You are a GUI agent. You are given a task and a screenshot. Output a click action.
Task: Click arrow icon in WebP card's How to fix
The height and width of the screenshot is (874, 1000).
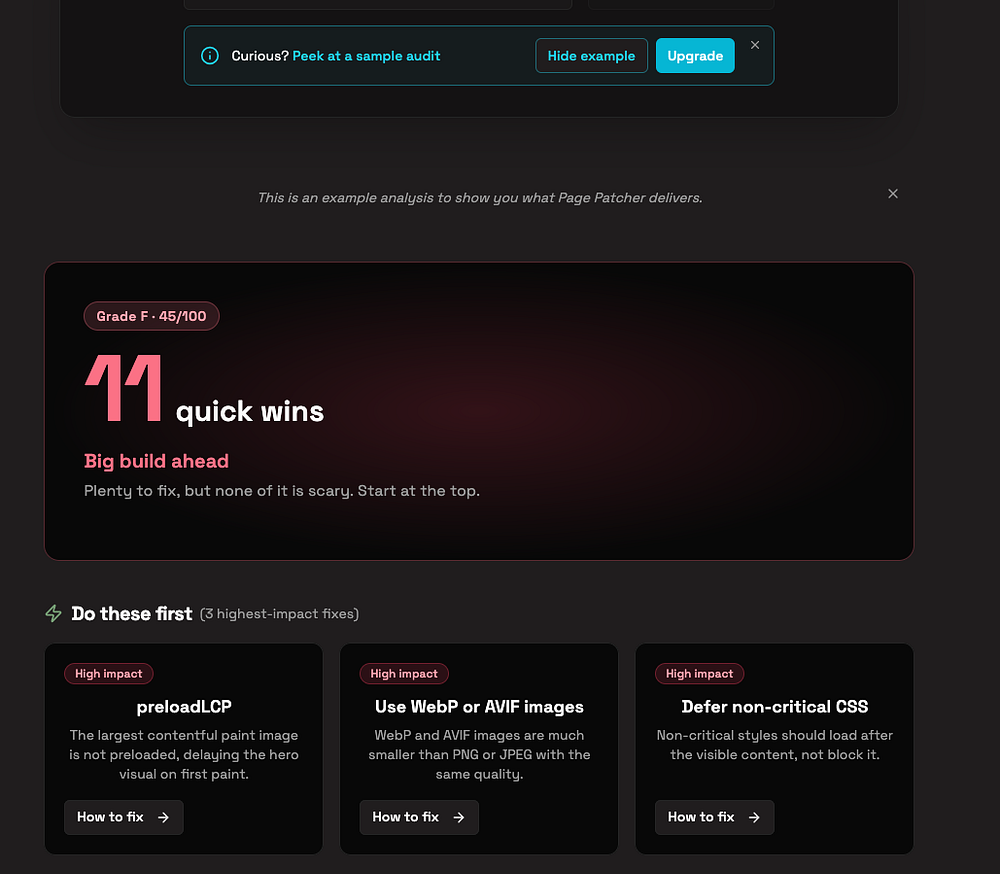click(x=459, y=817)
